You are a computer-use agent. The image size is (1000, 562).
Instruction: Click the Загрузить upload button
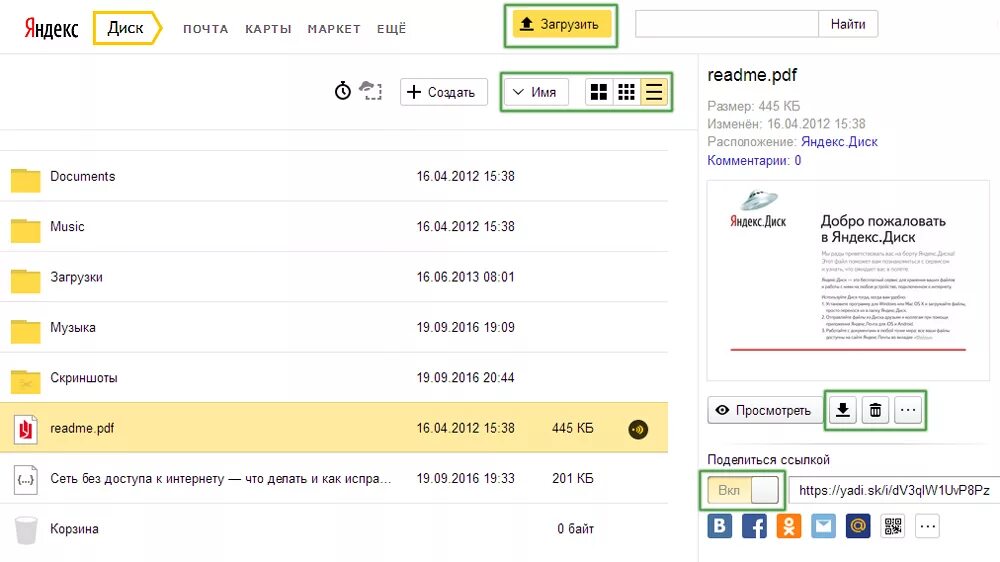pyautogui.click(x=561, y=24)
